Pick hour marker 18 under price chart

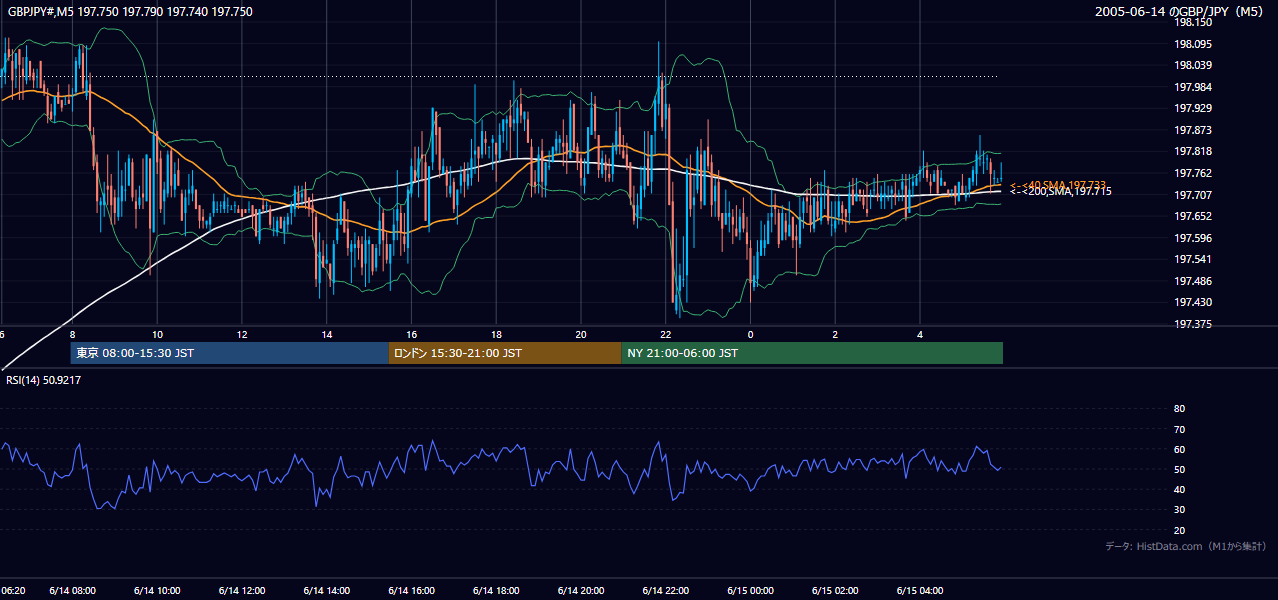(x=496, y=334)
